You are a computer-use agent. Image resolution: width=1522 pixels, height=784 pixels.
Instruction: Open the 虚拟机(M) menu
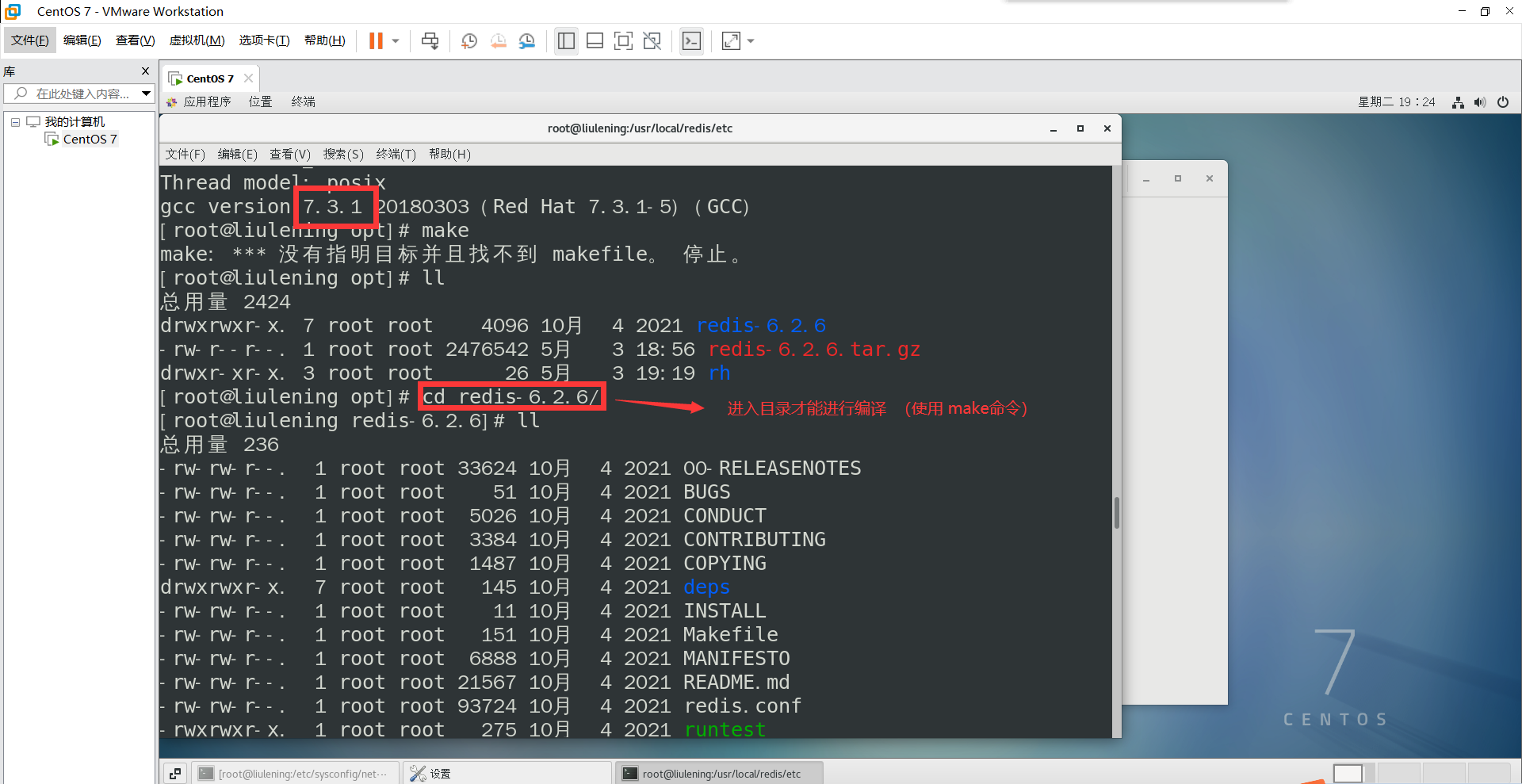pyautogui.click(x=197, y=40)
